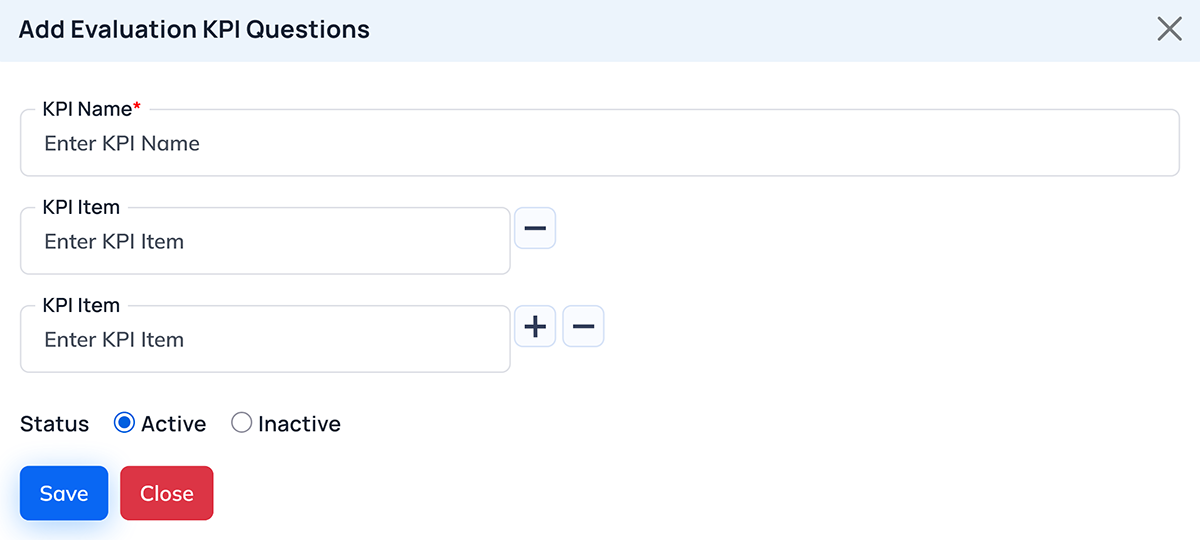Image resolution: width=1200 pixels, height=540 pixels.
Task: Click the second "KPI Item" field label
Action: click(81, 305)
